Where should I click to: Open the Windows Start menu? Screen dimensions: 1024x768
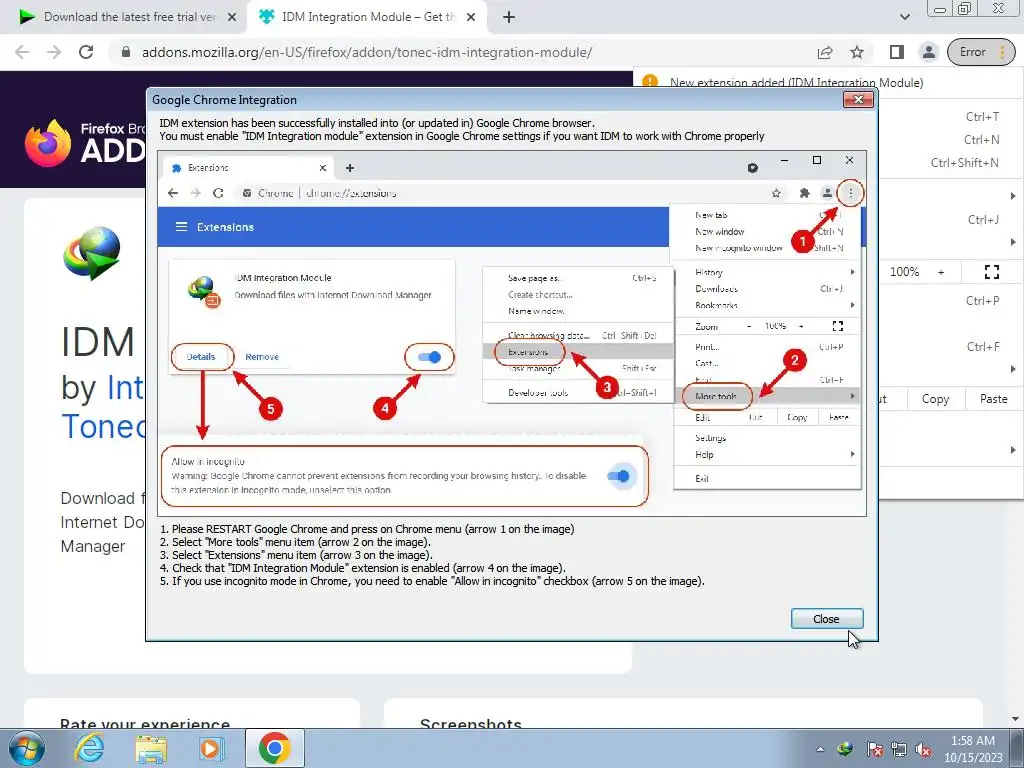27,748
